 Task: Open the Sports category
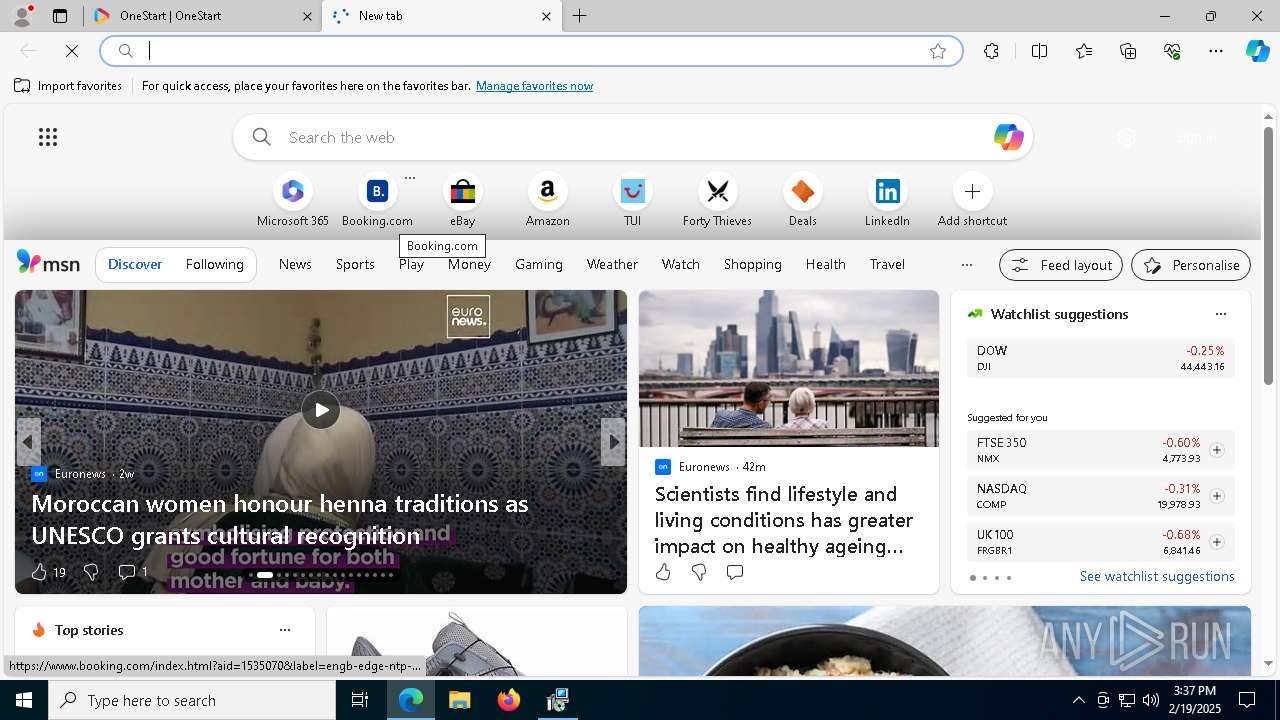point(355,264)
